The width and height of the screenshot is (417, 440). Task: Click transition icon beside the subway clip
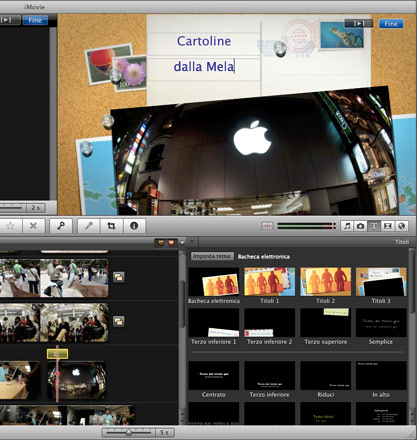[x=119, y=322]
